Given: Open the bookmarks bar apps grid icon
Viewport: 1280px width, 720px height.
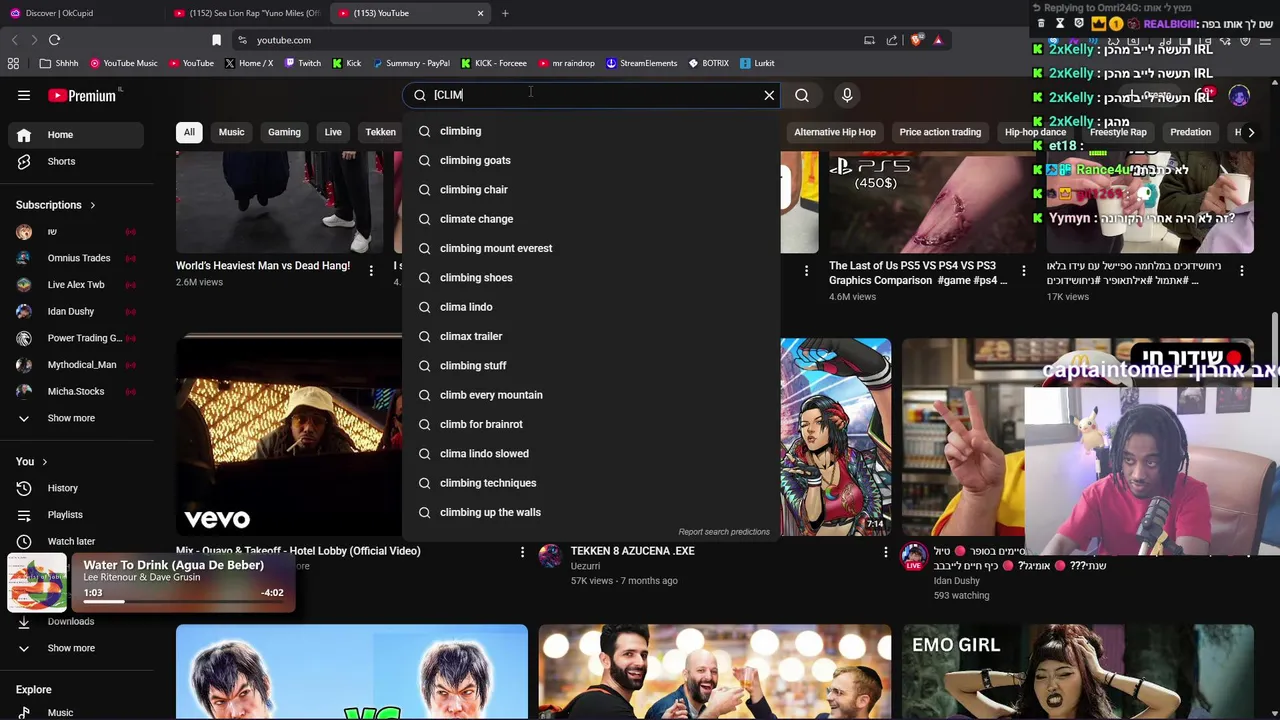Looking at the screenshot, I should click(x=13, y=63).
